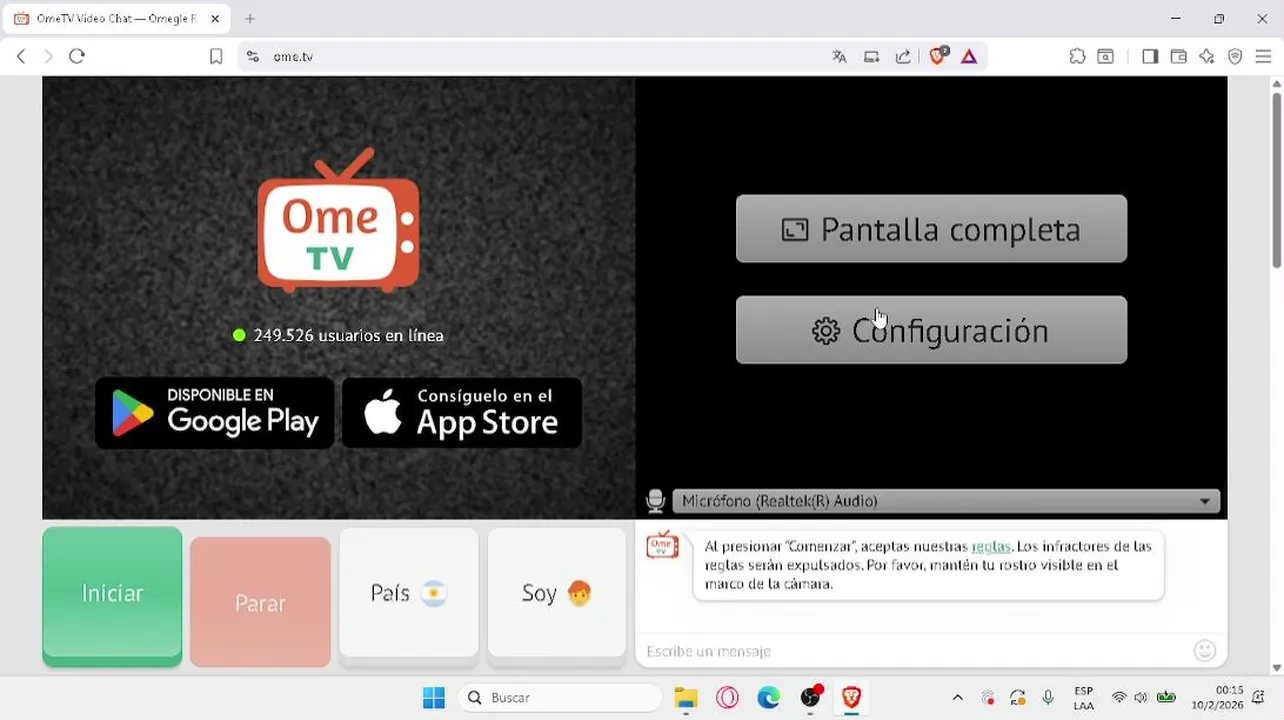Screen dimensions: 1284x720
Task: Click the microphone in-use tray icon
Action: point(1048,698)
